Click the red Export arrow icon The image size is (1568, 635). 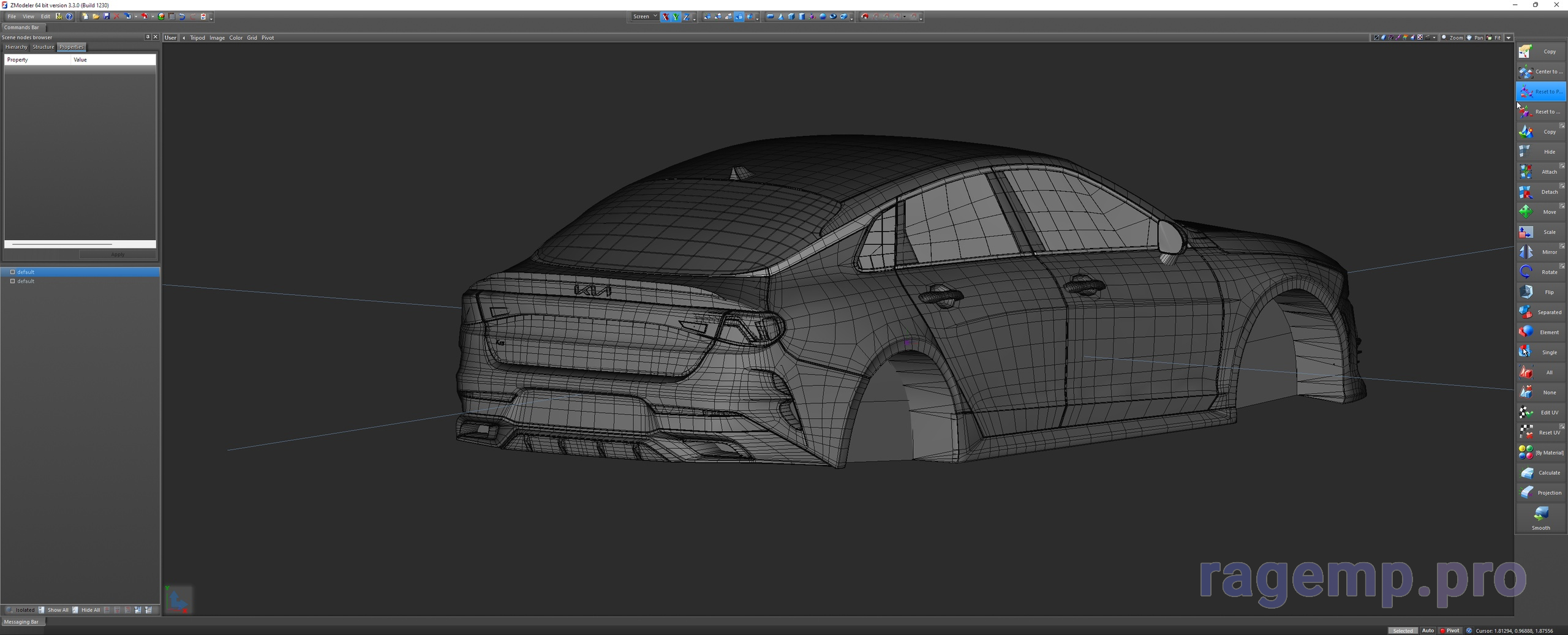[x=145, y=17]
